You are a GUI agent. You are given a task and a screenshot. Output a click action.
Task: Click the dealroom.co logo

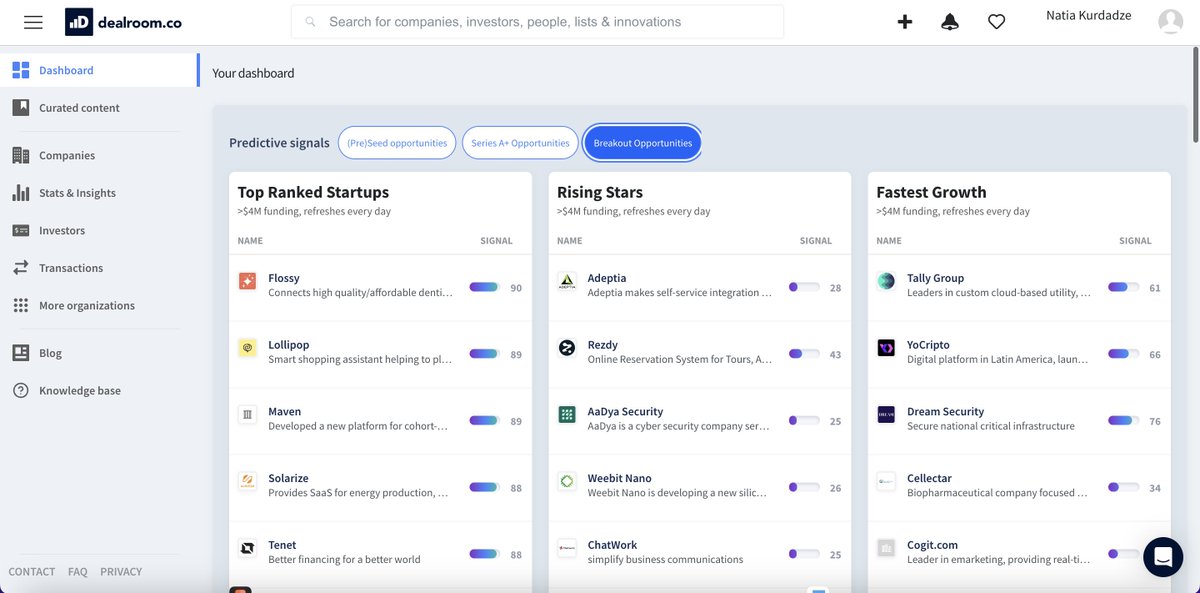123,22
